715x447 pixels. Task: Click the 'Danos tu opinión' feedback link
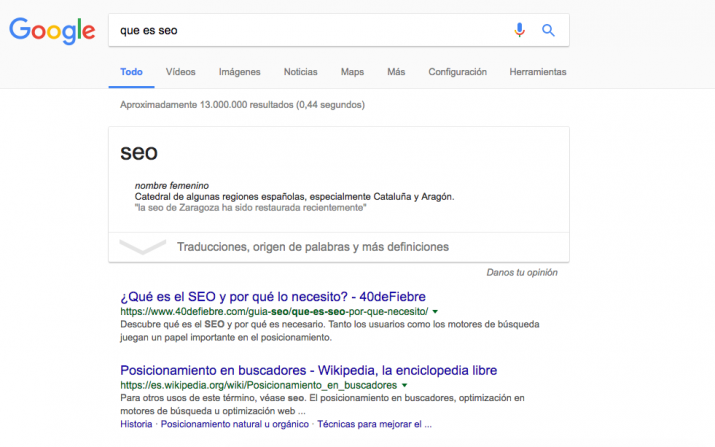pyautogui.click(x=522, y=273)
